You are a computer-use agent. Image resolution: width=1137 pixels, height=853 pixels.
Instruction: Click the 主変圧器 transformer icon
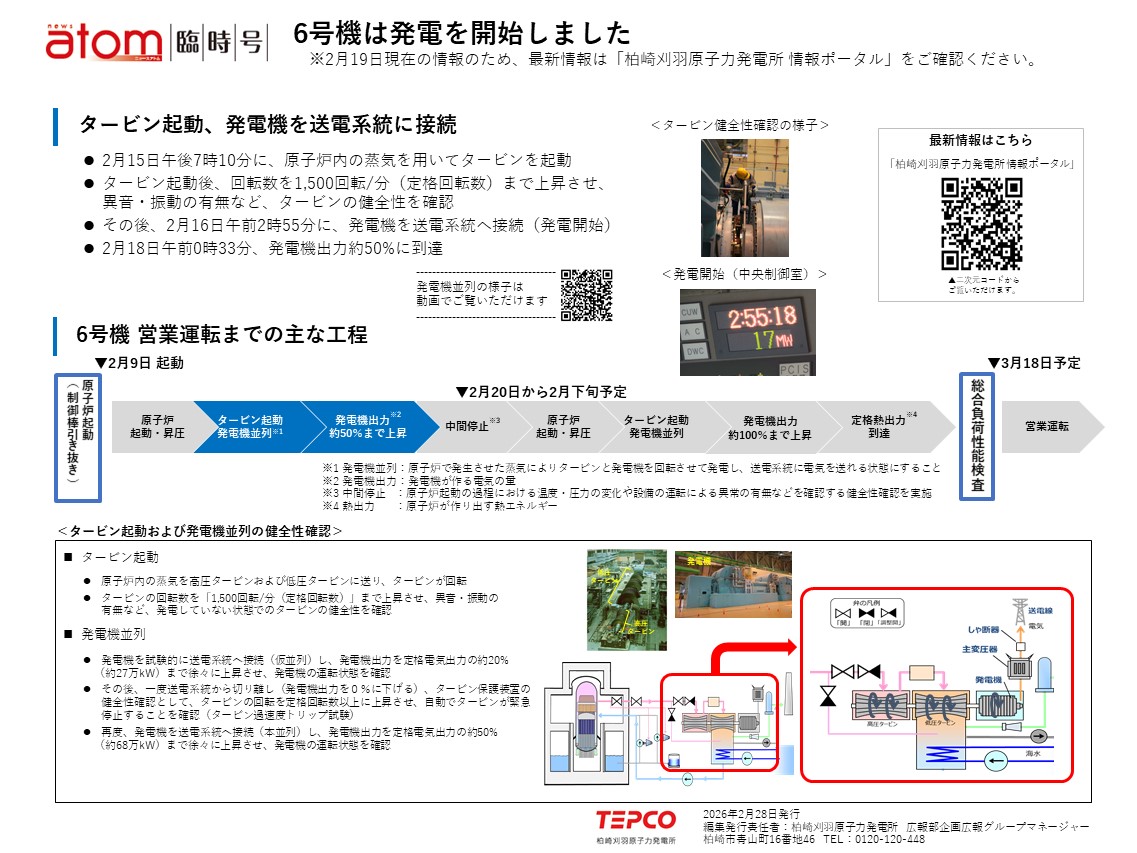(x=1020, y=668)
